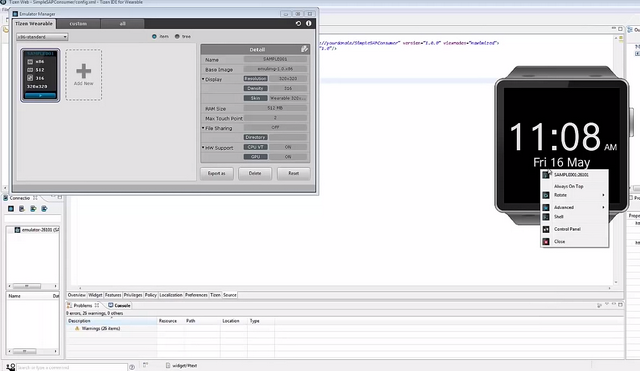Image resolution: width=640 pixels, height=371 pixels.
Task: Collapse the HW Support section
Action: tap(203, 147)
